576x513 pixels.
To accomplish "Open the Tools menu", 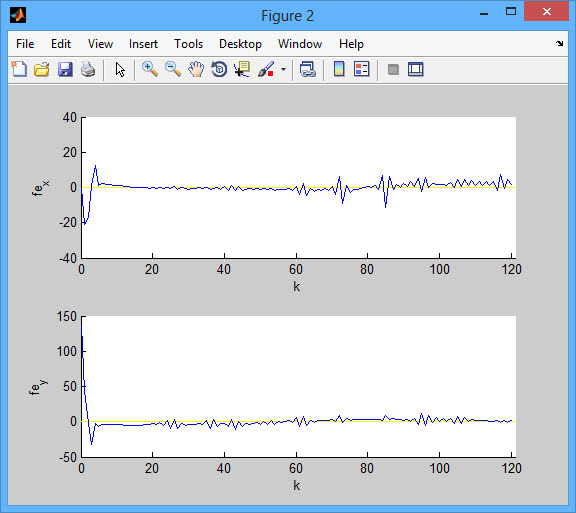I will point(188,44).
